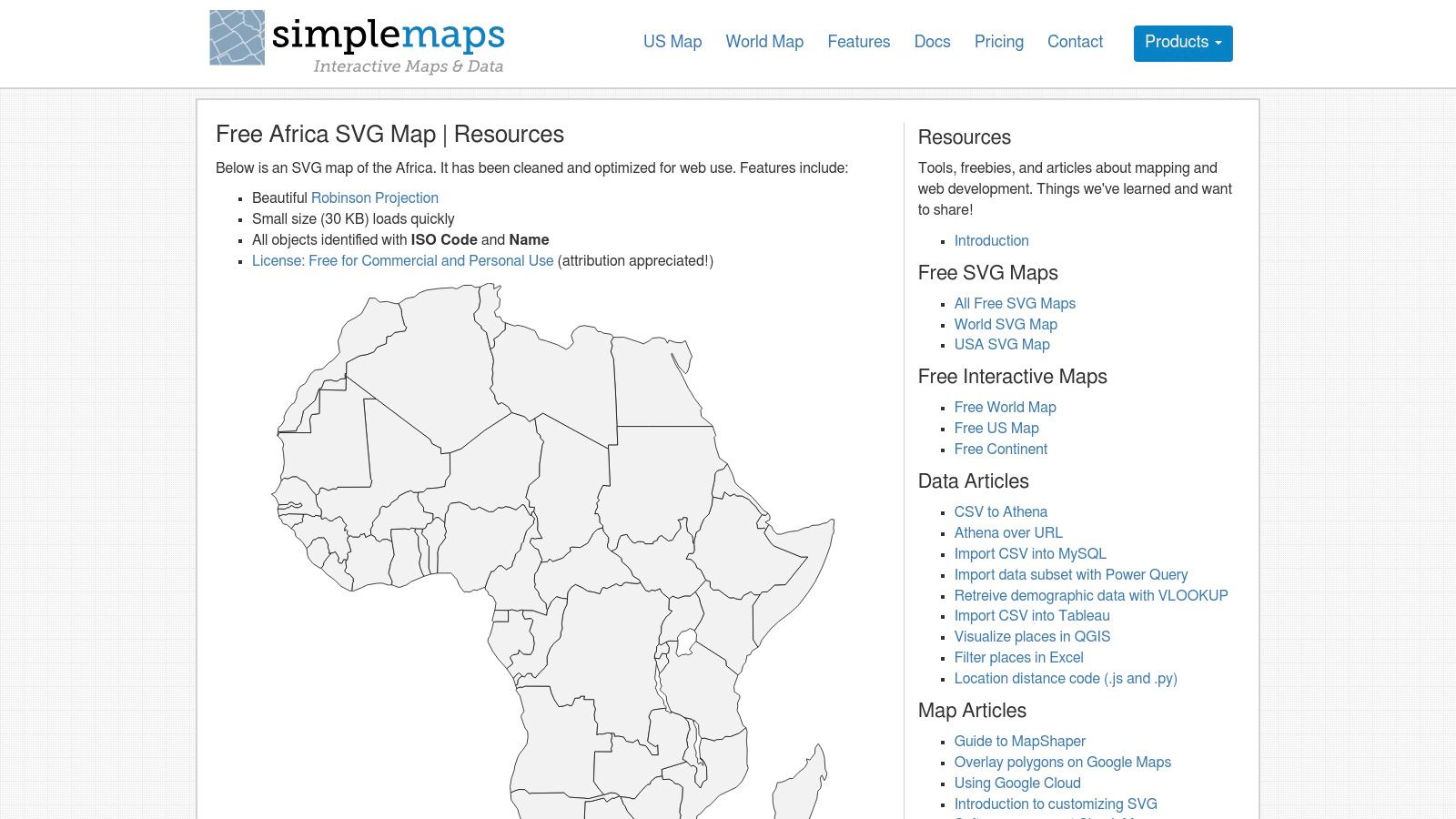Viewport: 1456px width, 819px height.
Task: Click the Free SVG Maps heading
Action: click(x=988, y=273)
